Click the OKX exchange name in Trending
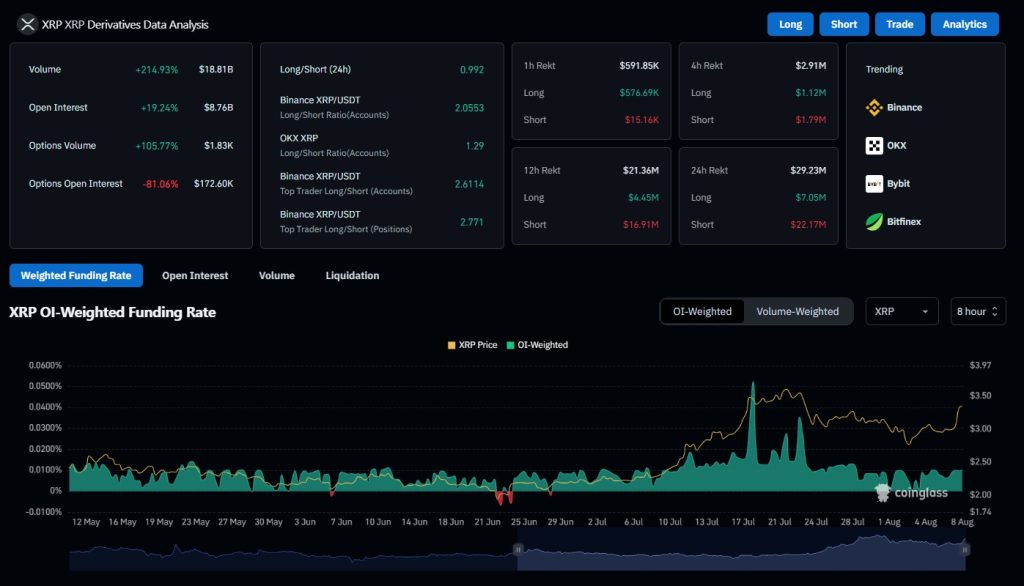Image resolution: width=1024 pixels, height=586 pixels. (897, 146)
